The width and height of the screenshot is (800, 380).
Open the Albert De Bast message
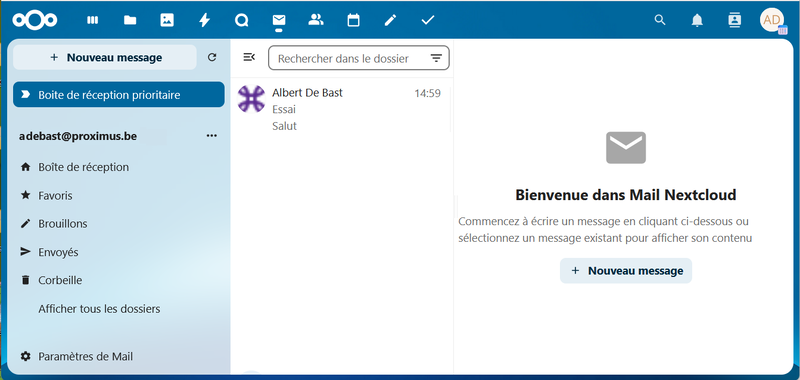pos(342,109)
